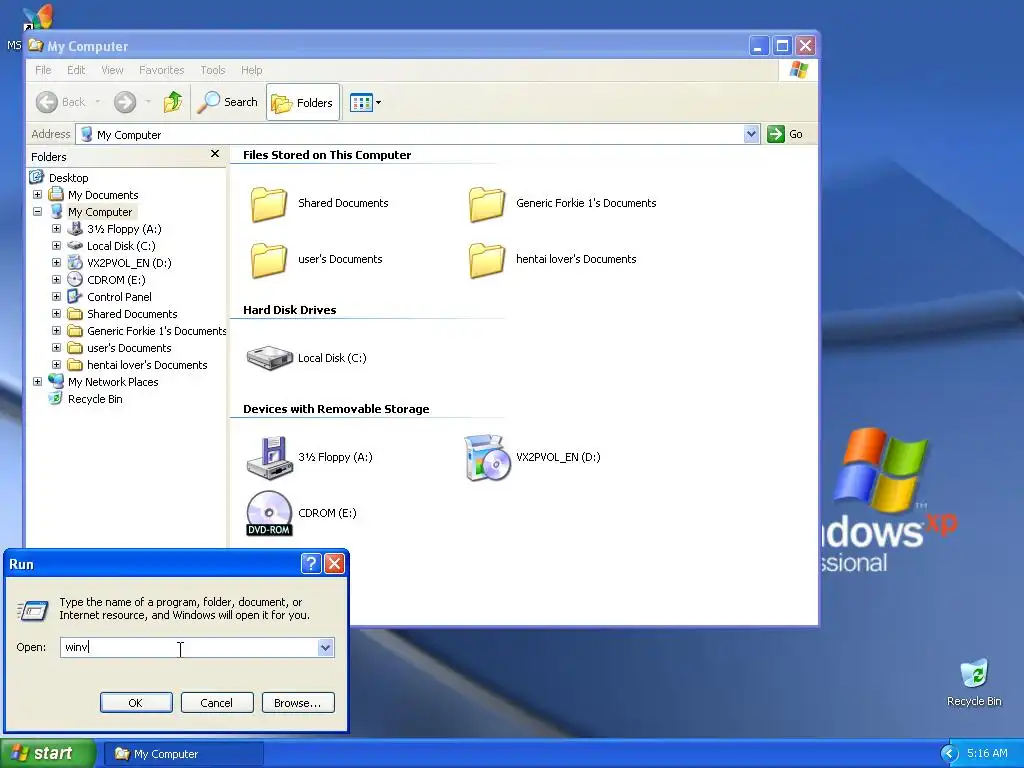Click the Start button
The height and width of the screenshot is (768, 1024).
(x=47, y=753)
